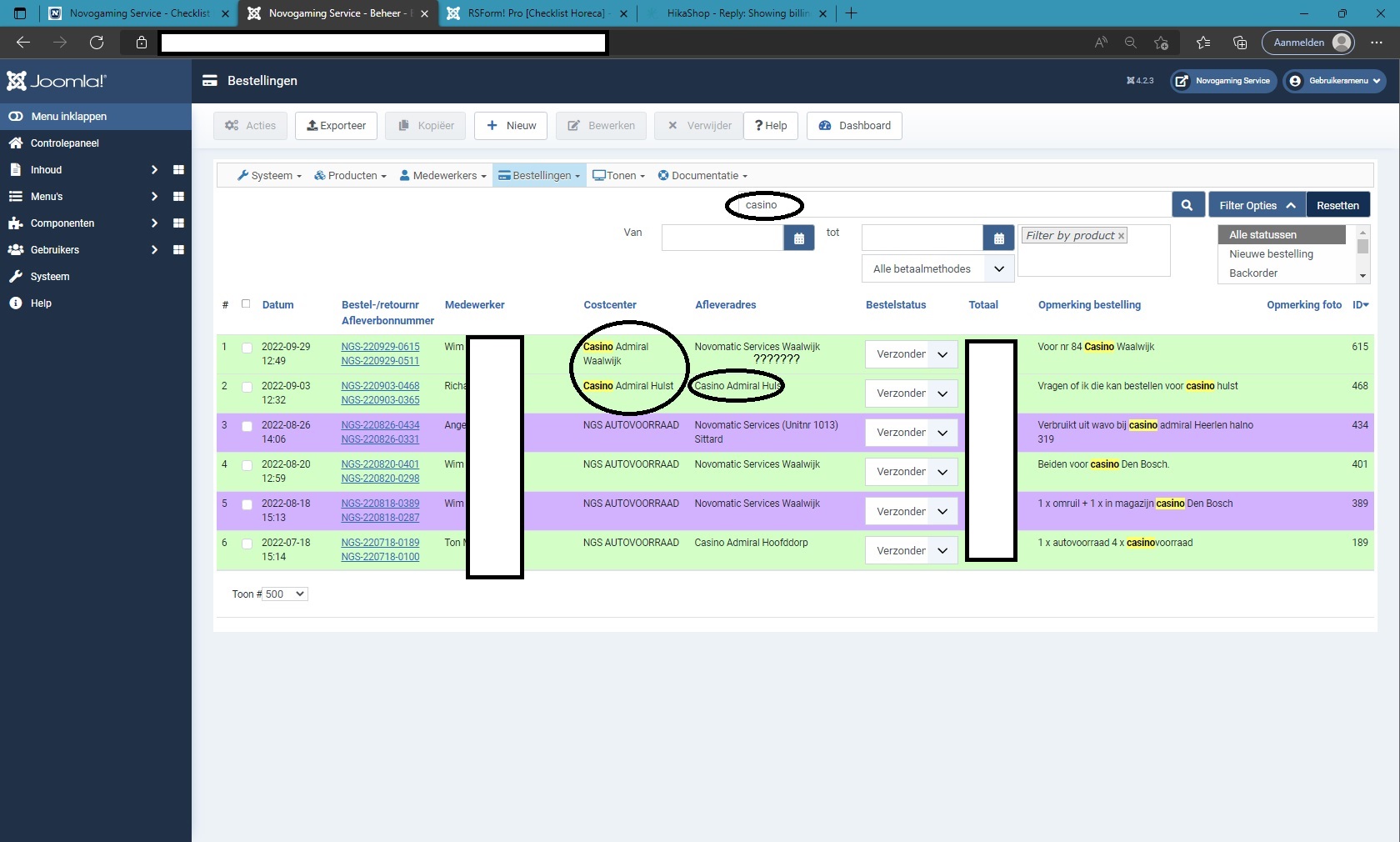Collapse the Filter Opties panel
Viewport: 1400px width, 842px height.
1257,205
